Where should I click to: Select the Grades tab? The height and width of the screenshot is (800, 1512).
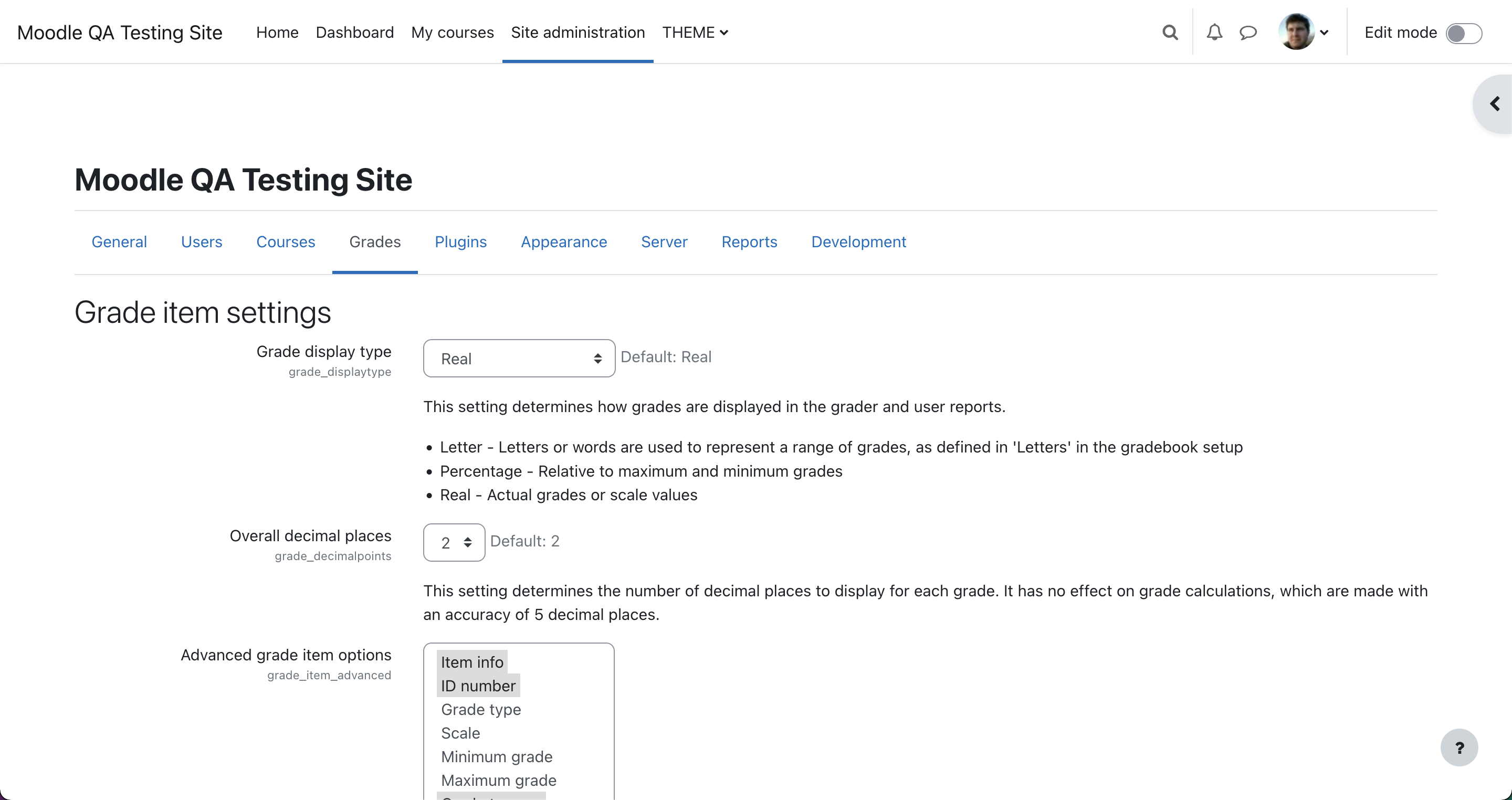374,242
